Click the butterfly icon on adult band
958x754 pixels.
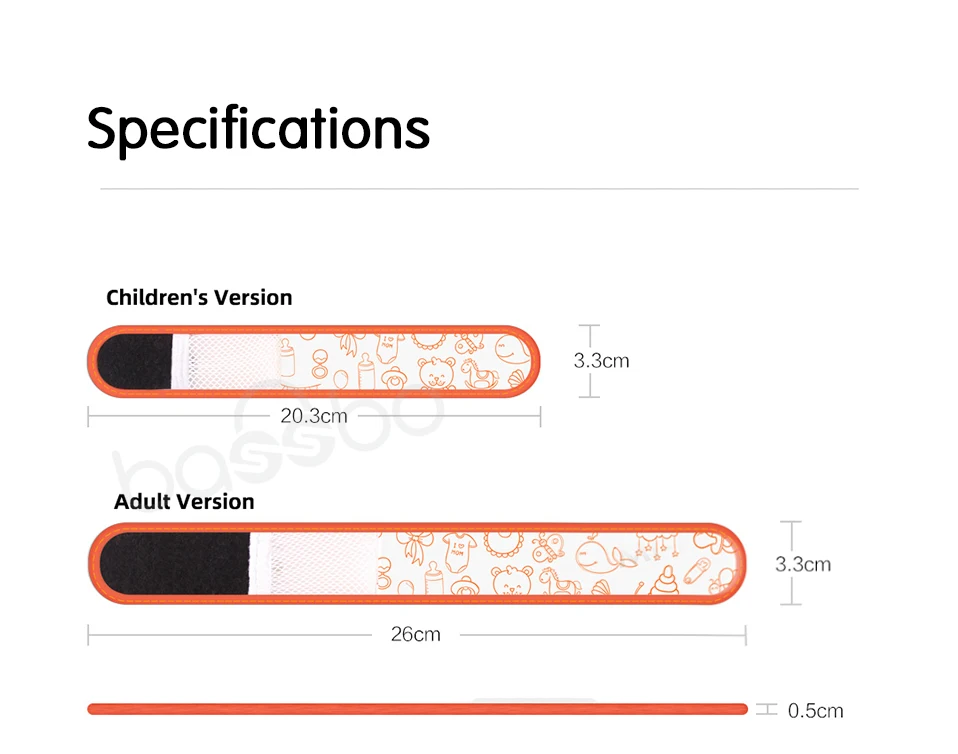pos(548,547)
